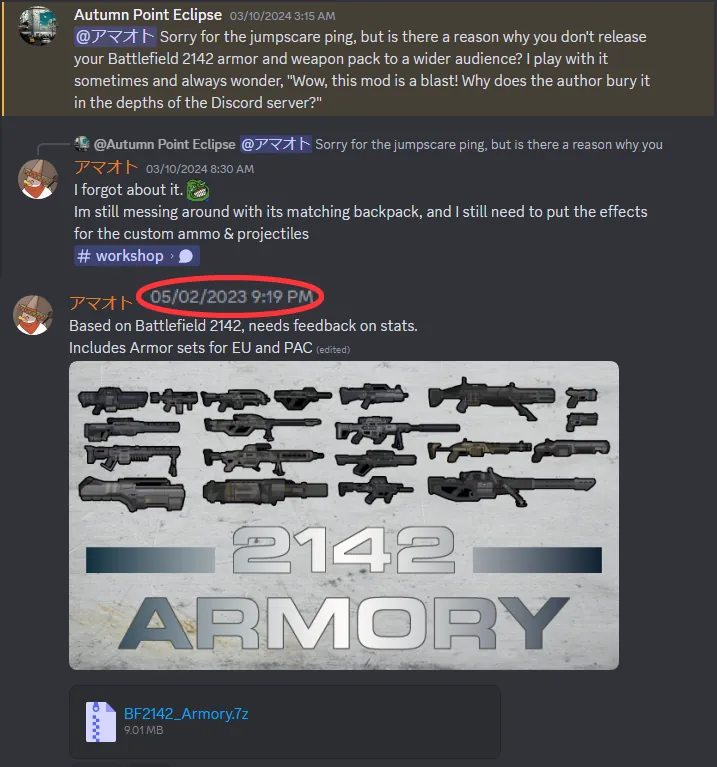Click the small avatar in reply preview

tap(82, 144)
